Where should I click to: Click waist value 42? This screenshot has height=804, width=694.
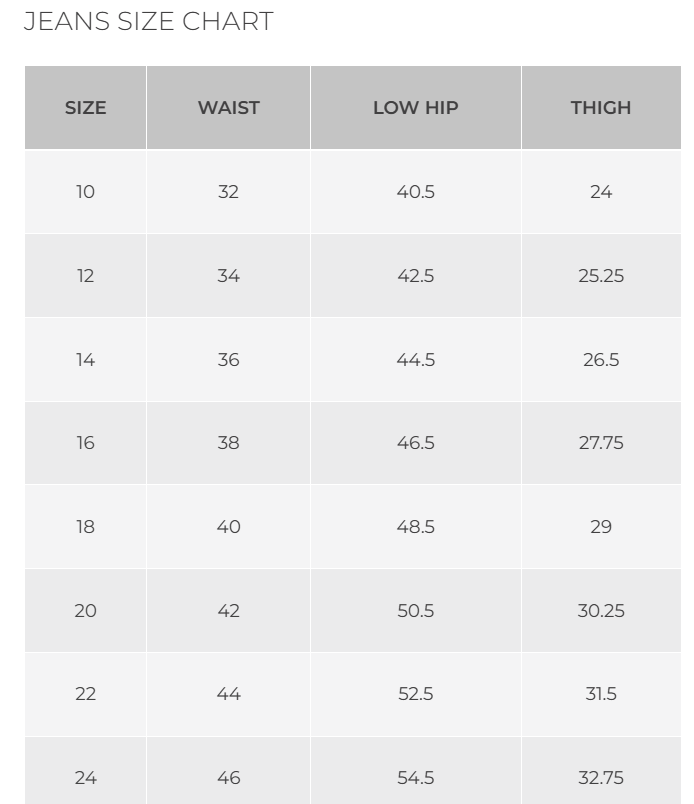tap(228, 611)
